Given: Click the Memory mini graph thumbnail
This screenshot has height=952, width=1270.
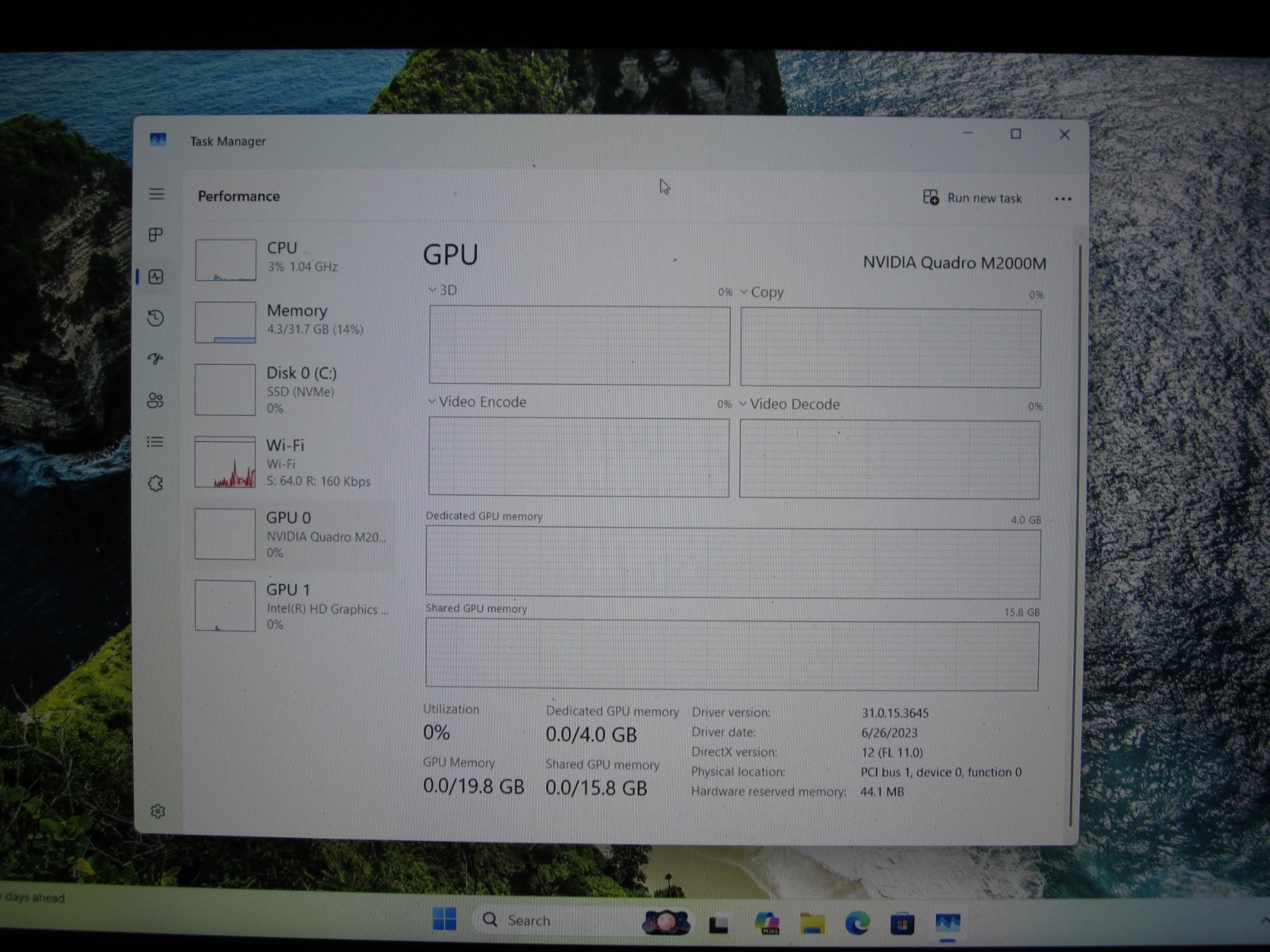Looking at the screenshot, I should pyautogui.click(x=225, y=322).
